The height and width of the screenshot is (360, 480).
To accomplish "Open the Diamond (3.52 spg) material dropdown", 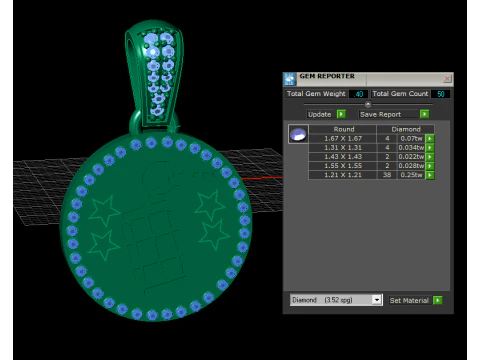I will (x=377, y=300).
